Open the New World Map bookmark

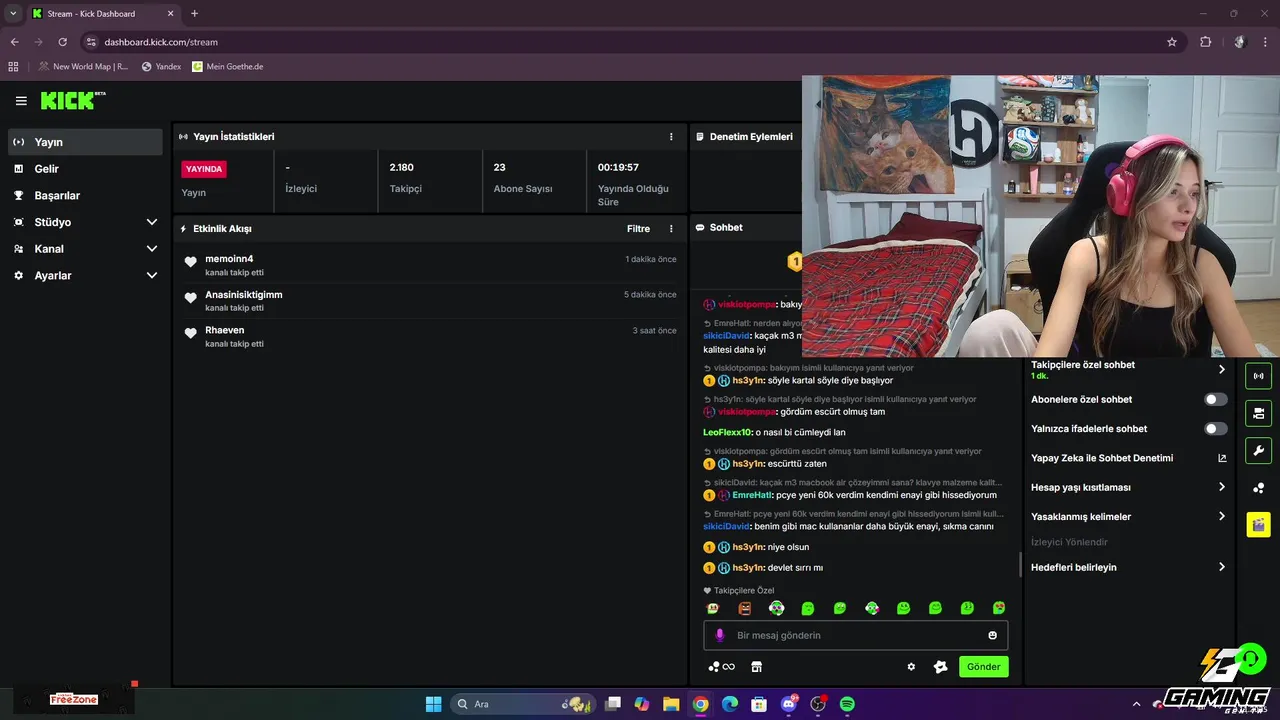(x=83, y=67)
